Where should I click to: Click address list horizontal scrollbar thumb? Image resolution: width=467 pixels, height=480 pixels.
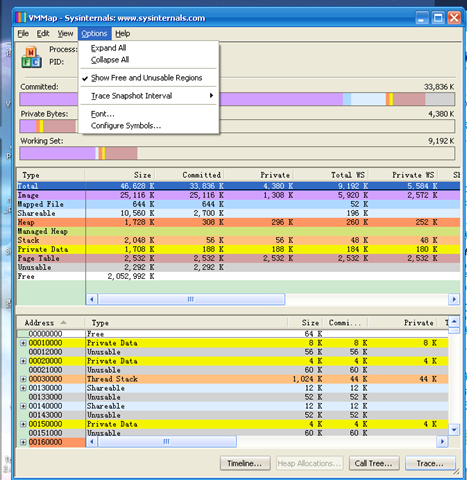(167, 442)
